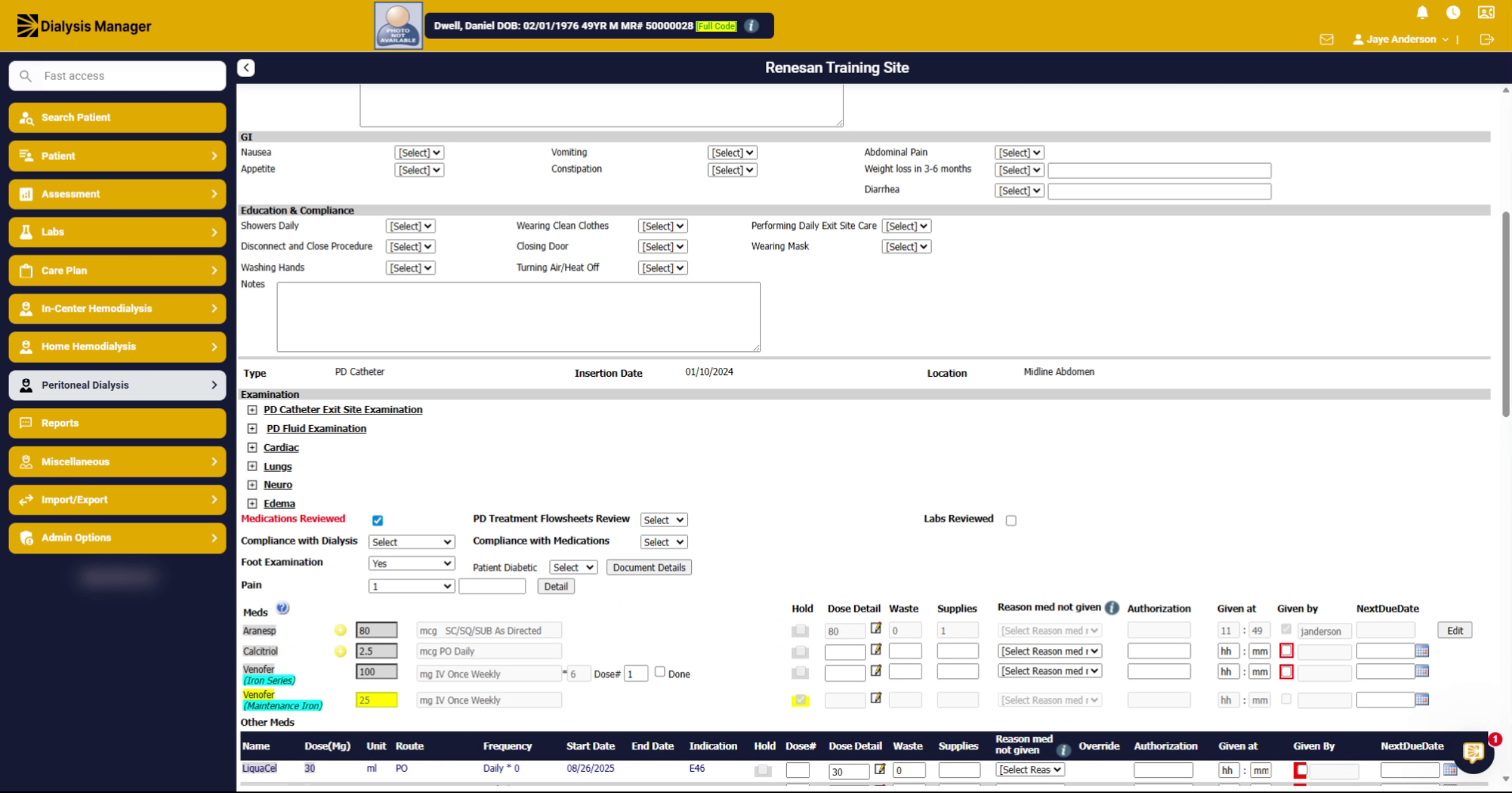Click the patient info icon next to Full Code
Image resolution: width=1512 pixels, height=793 pixels.
(751, 26)
